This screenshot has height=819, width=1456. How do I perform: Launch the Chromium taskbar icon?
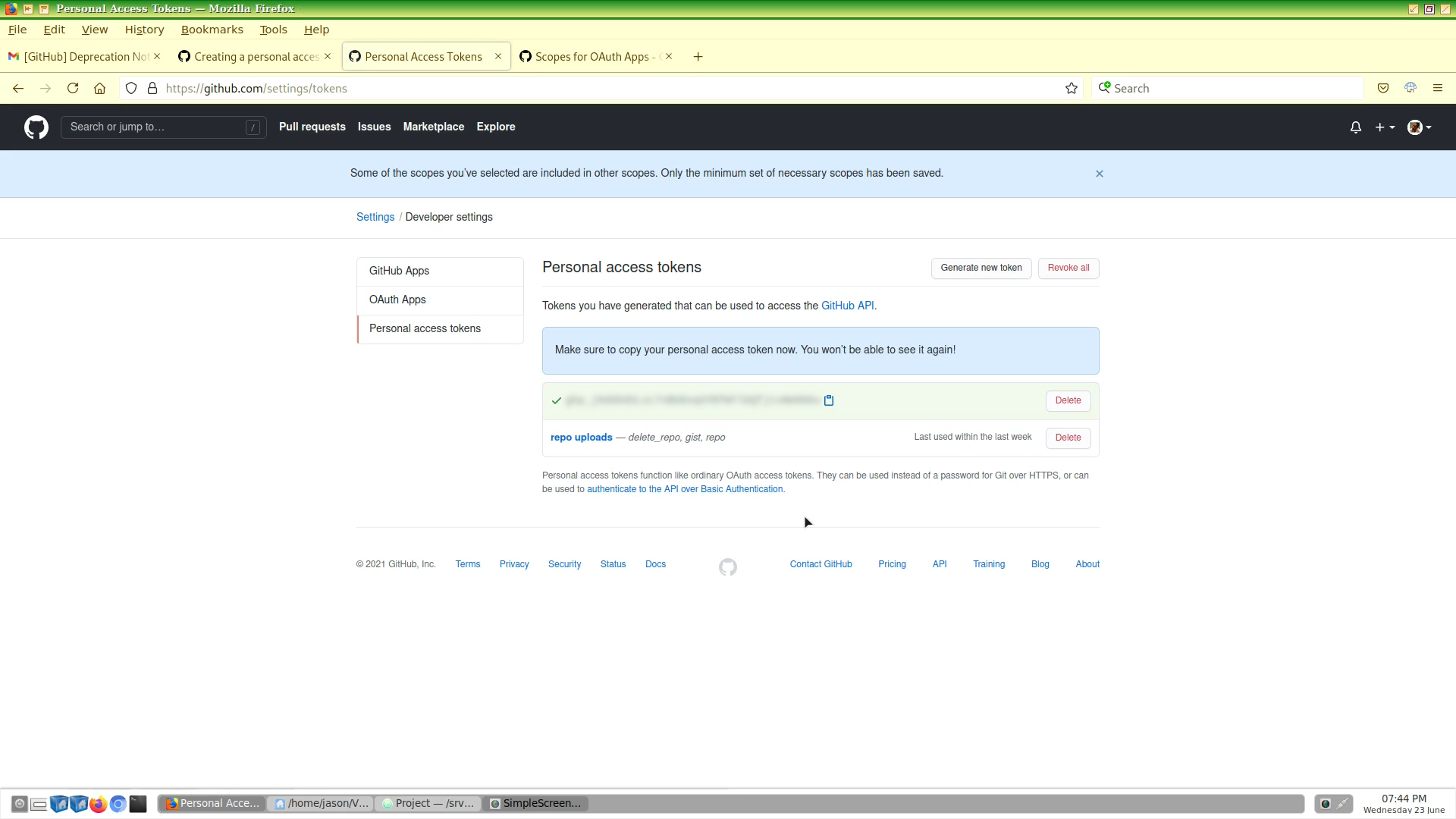118,804
